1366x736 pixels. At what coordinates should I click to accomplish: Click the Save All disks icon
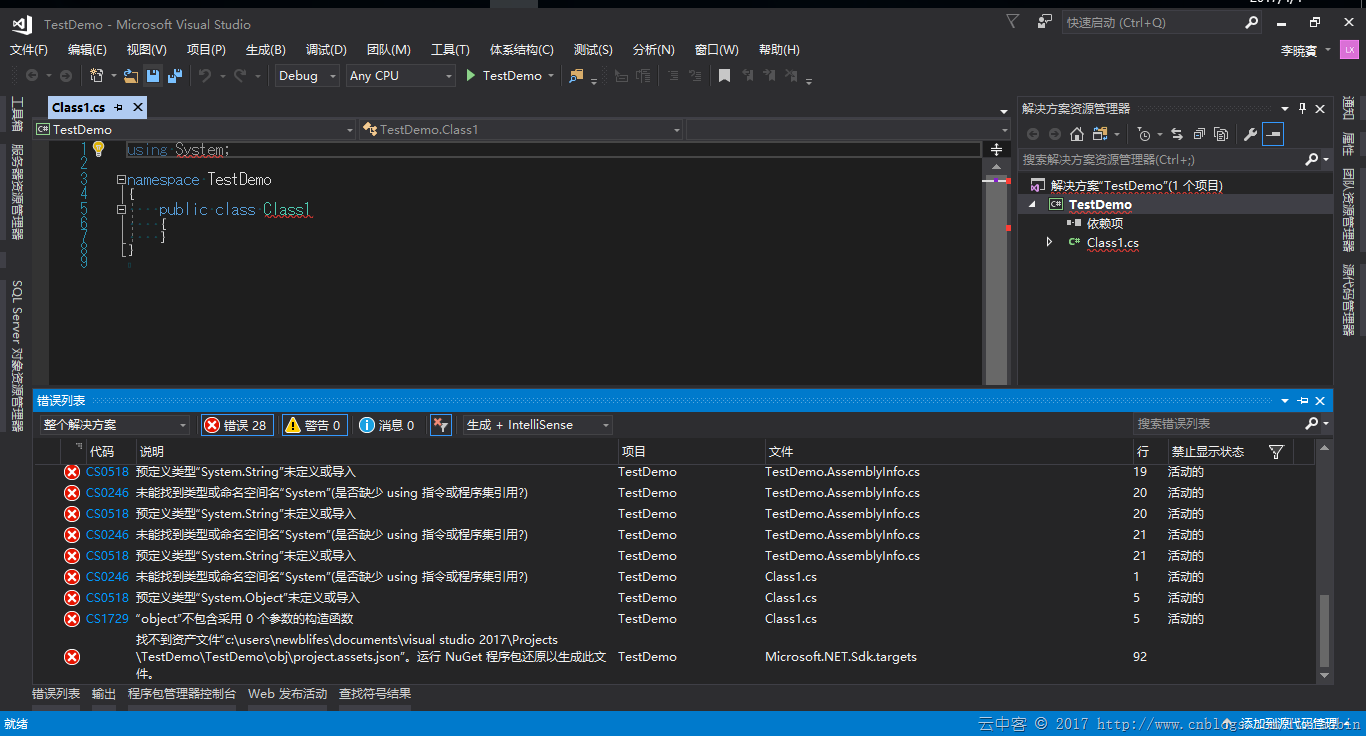pyautogui.click(x=175, y=76)
